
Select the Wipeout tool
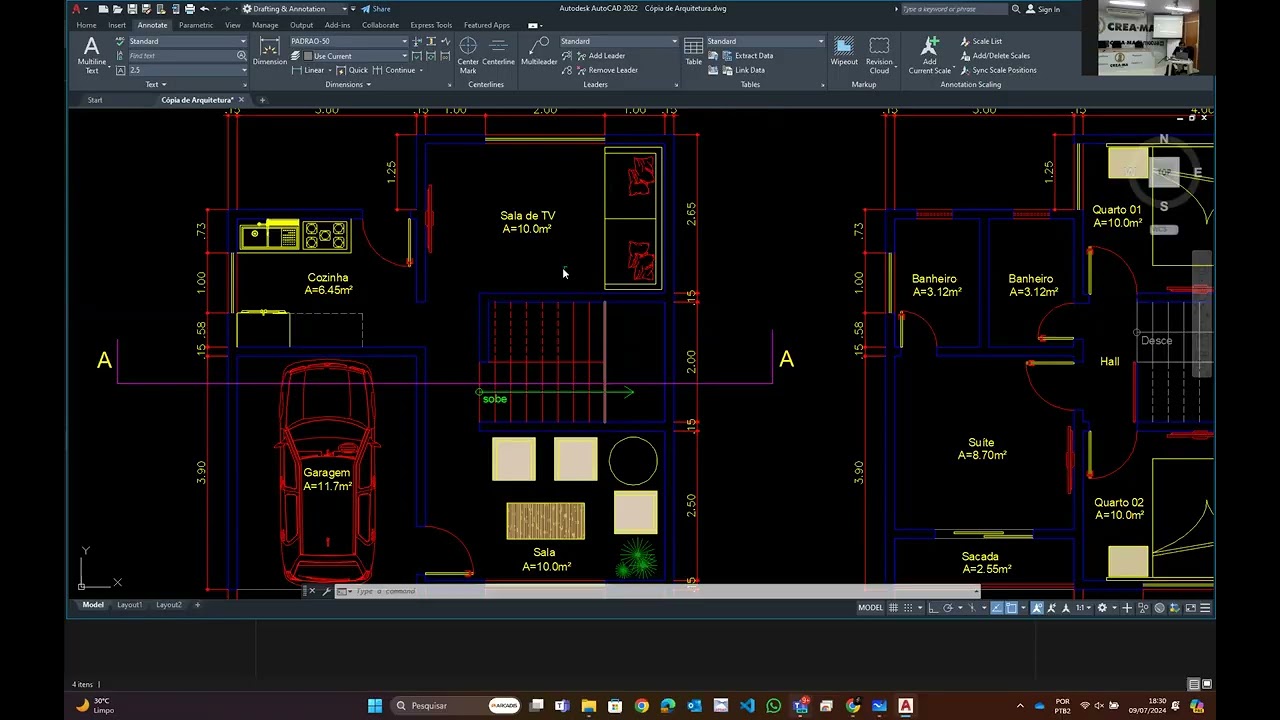click(844, 52)
